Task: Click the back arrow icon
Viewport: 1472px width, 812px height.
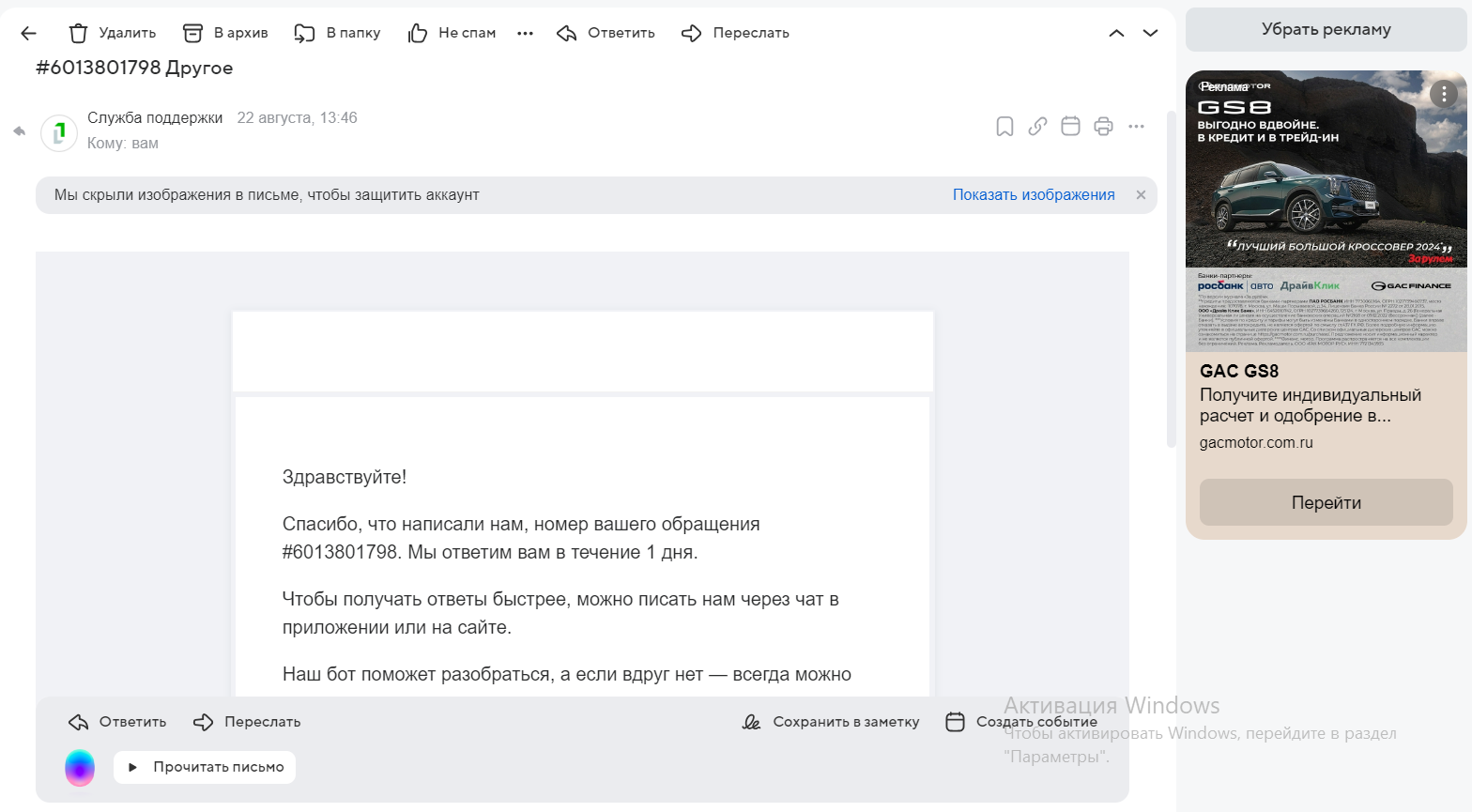Action: [28, 33]
